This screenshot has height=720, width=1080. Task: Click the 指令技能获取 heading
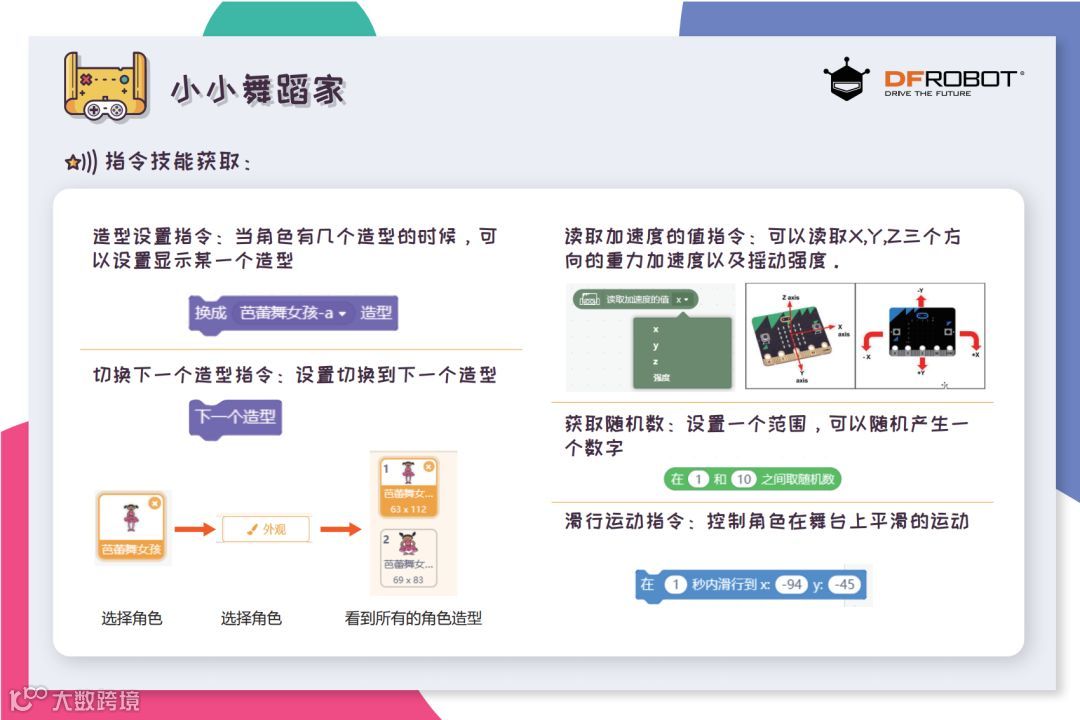(178, 162)
